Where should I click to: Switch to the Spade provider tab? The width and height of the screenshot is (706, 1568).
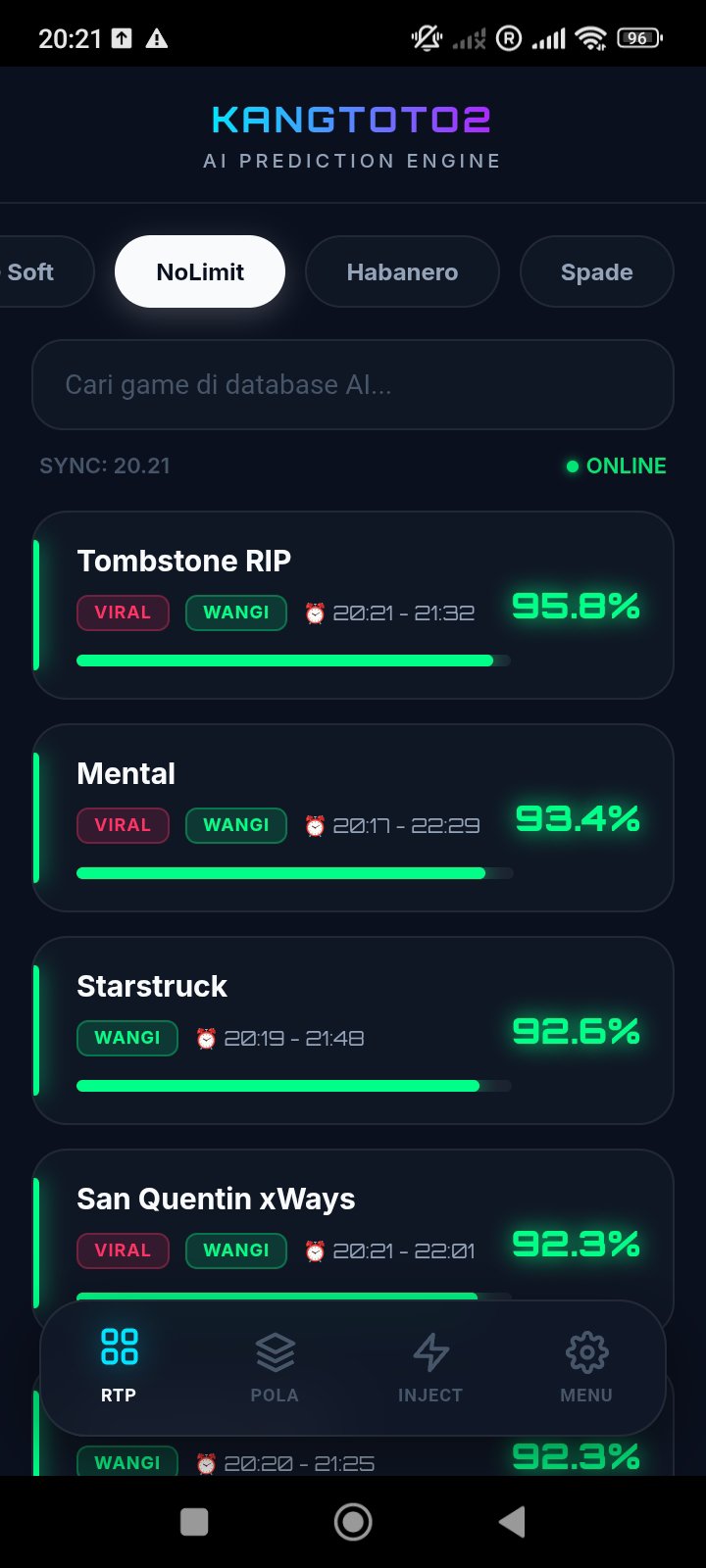596,271
